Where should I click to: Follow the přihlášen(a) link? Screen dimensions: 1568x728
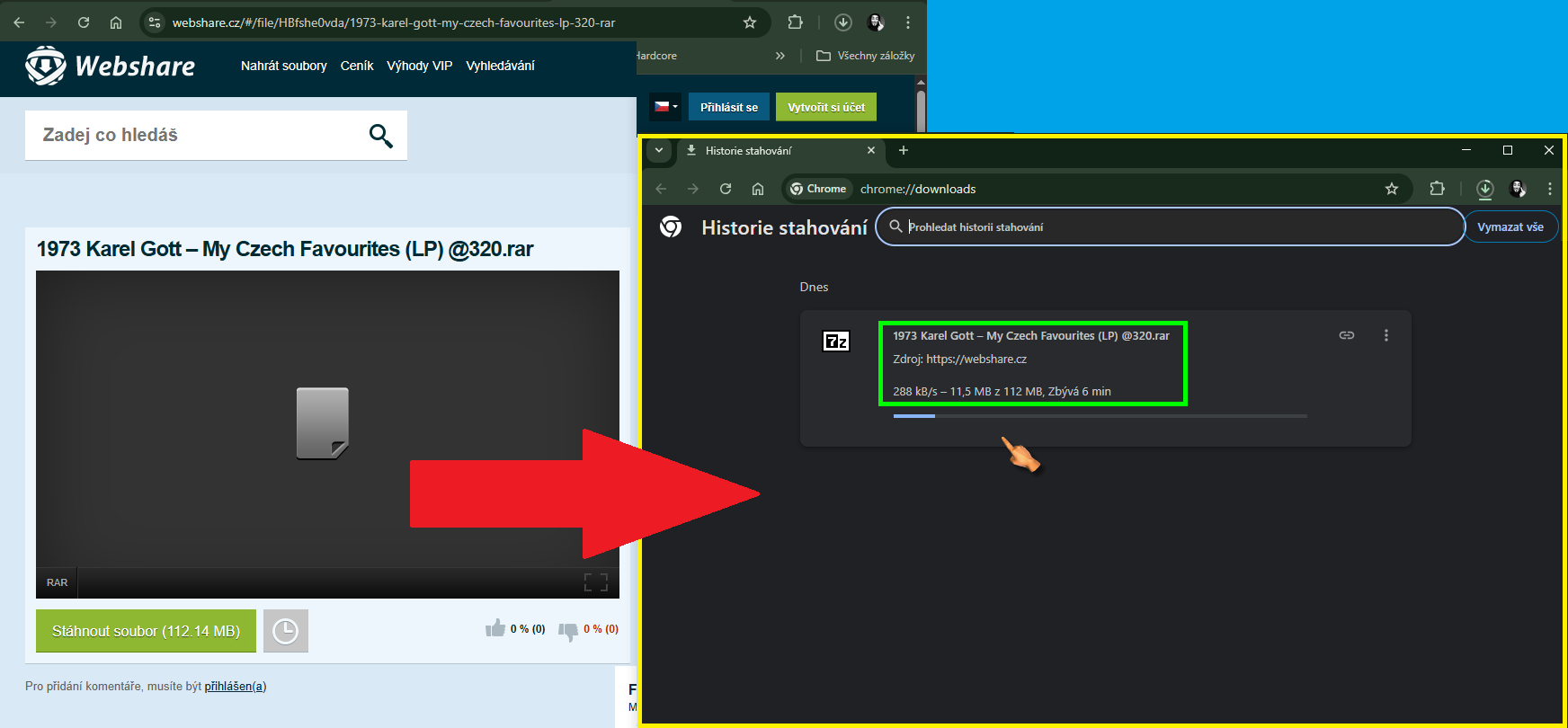[x=236, y=687]
